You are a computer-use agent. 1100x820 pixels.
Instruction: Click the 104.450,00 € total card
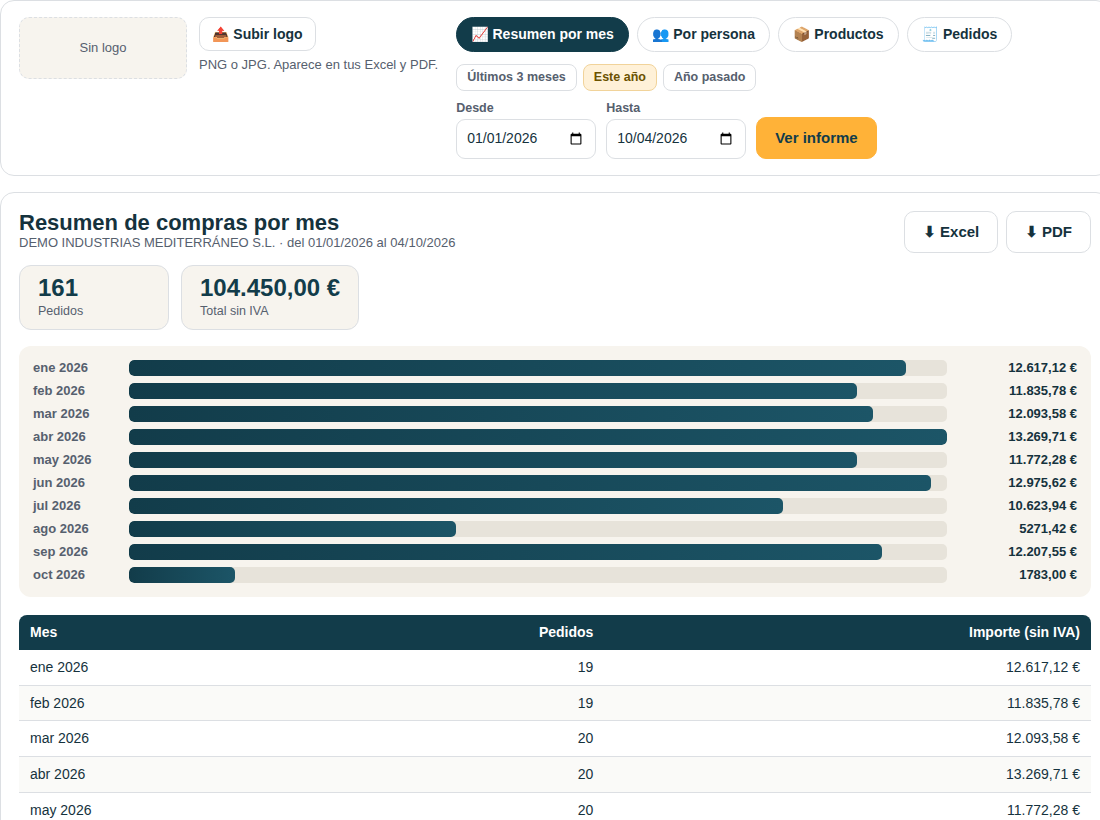coord(270,297)
